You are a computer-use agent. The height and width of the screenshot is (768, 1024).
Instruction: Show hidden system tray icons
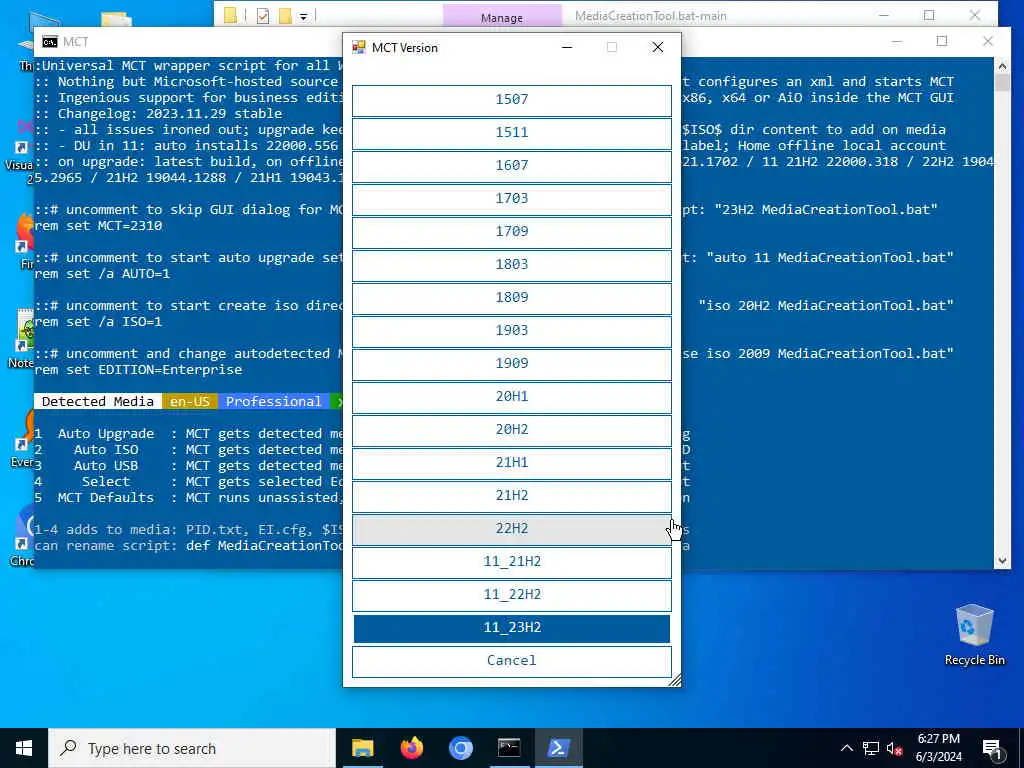click(x=846, y=748)
